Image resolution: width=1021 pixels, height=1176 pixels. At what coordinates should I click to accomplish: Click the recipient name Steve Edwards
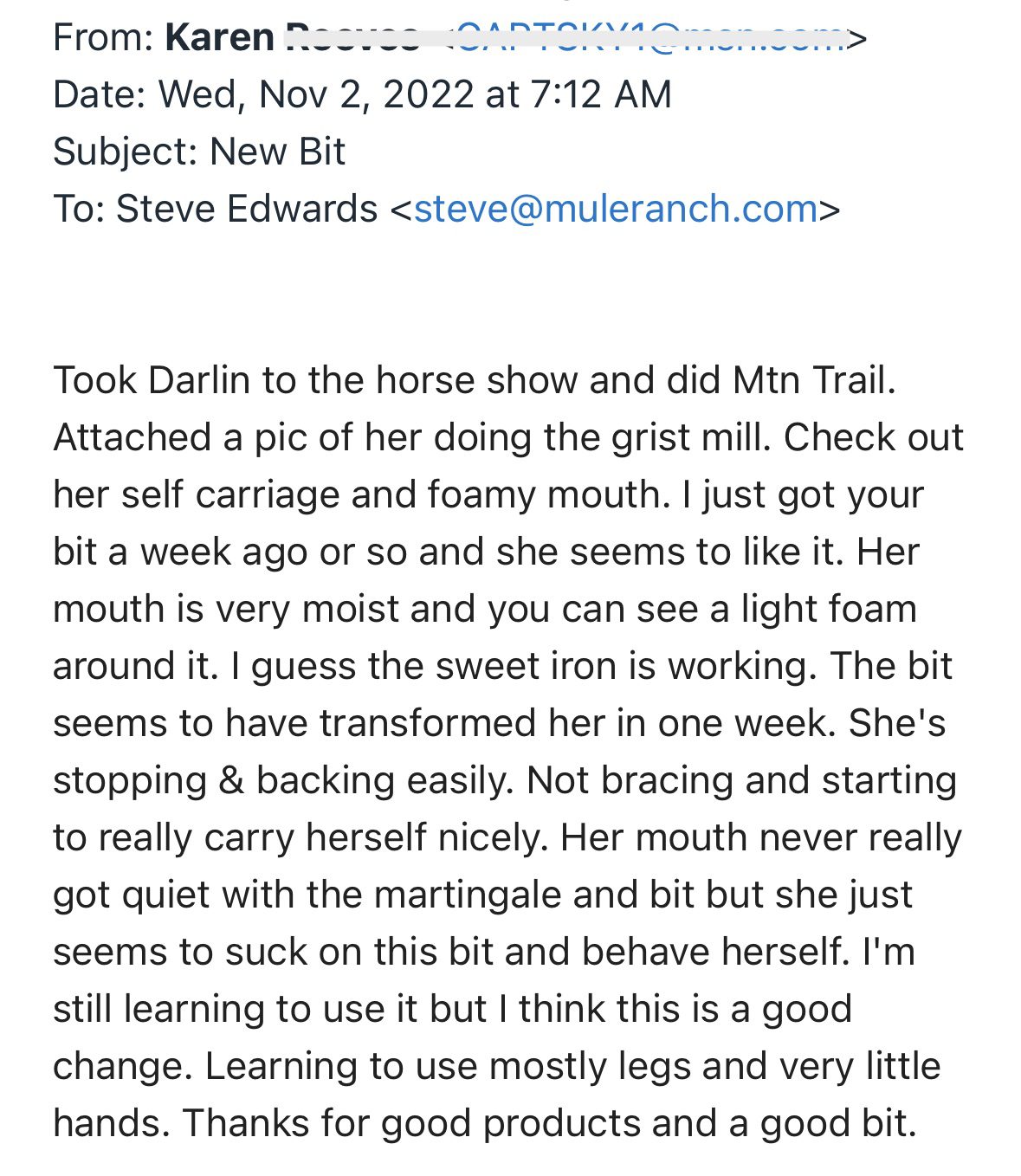(x=246, y=209)
